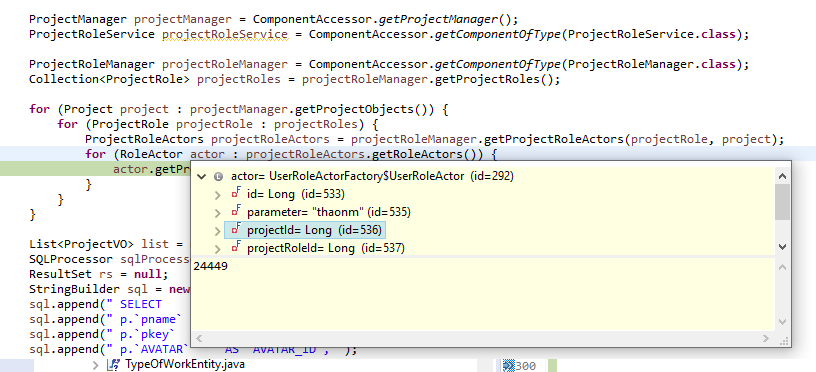
Task: Click the sql.append(" p.`pname` line
Action: click(x=106, y=319)
